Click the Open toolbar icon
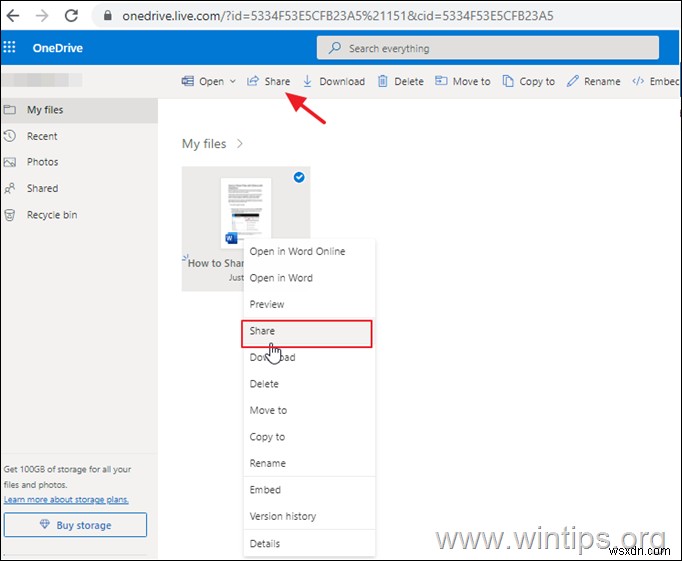 [187, 81]
